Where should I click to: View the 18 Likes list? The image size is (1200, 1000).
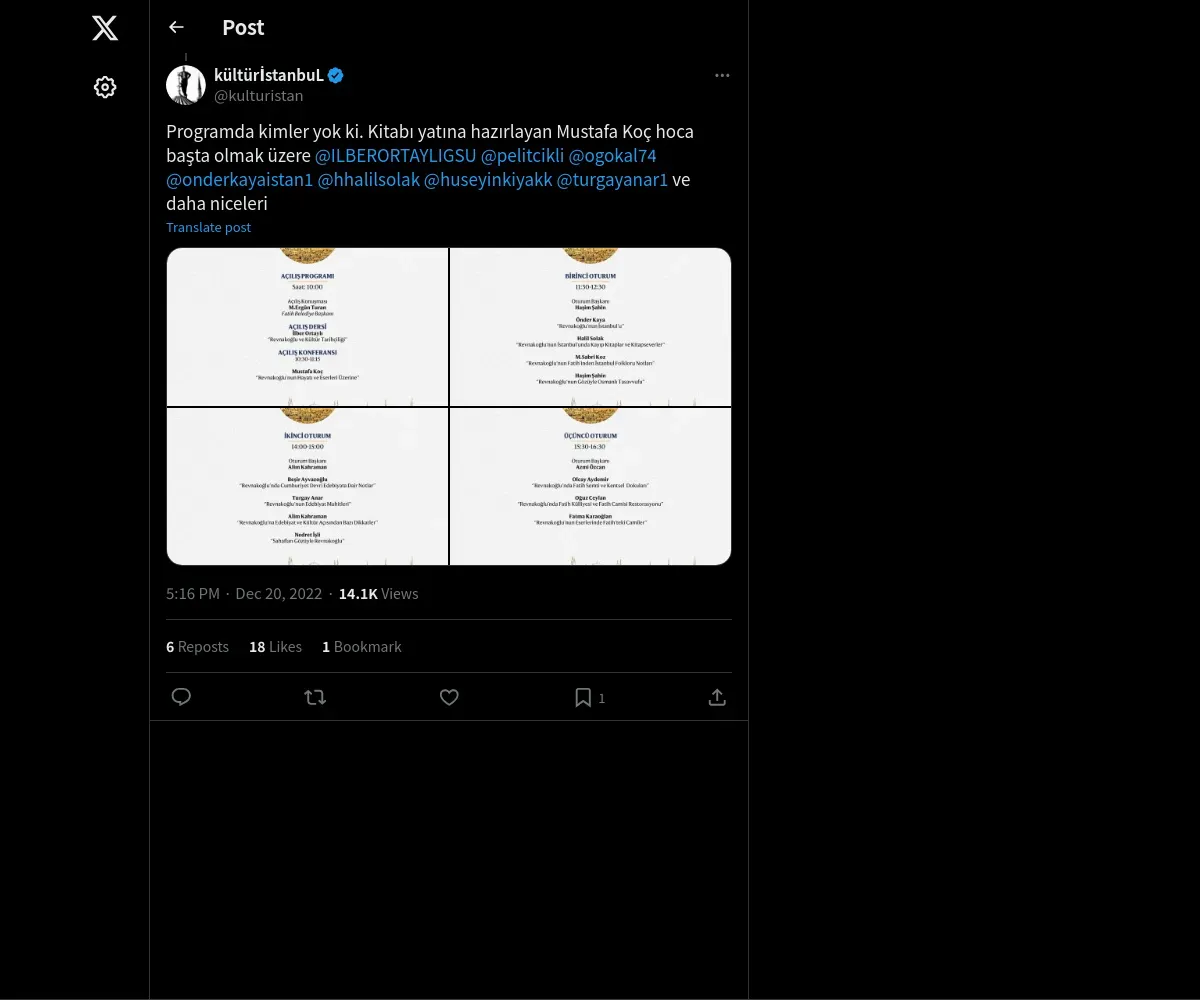[275, 647]
